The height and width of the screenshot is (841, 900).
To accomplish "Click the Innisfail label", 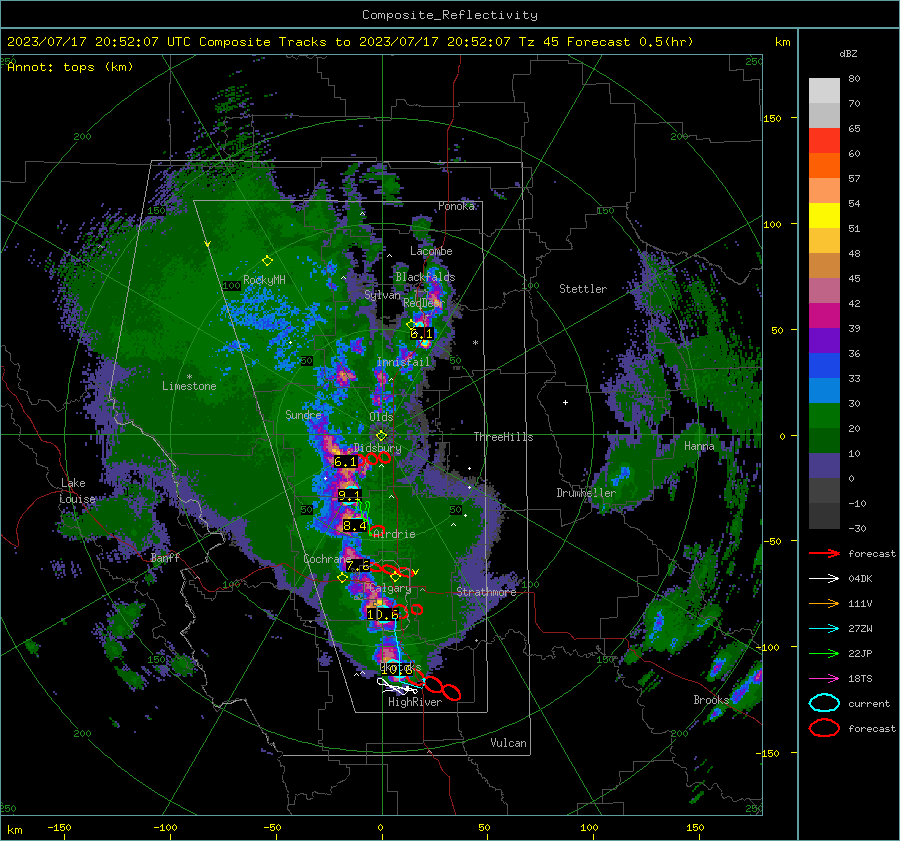I will click(x=403, y=362).
